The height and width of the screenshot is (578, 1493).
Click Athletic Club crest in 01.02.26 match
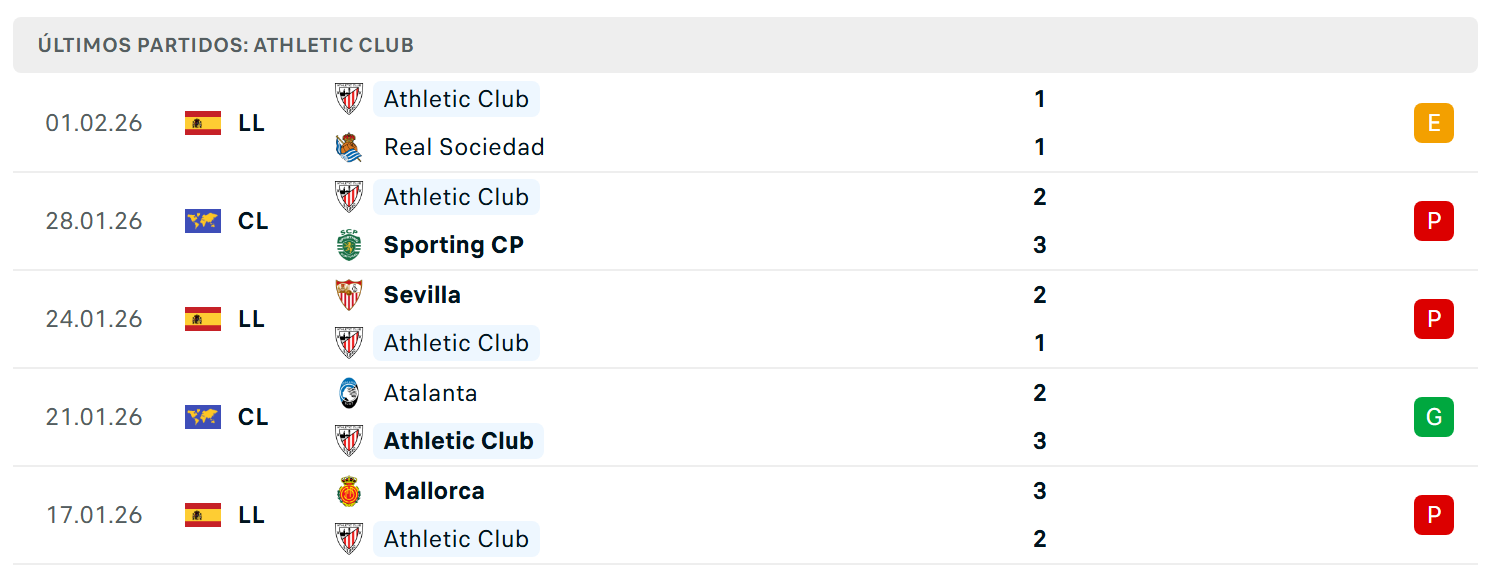tap(349, 99)
